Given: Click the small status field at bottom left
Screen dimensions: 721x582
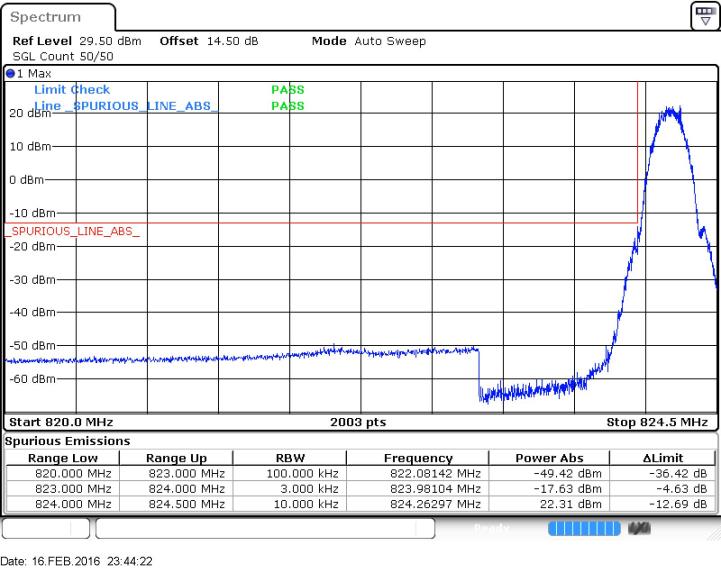Looking at the screenshot, I should tap(46, 528).
